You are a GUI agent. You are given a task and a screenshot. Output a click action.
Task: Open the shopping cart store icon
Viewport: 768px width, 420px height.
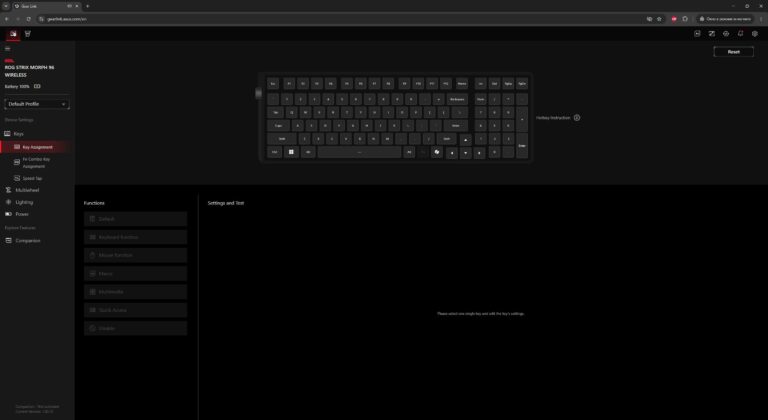tap(28, 34)
